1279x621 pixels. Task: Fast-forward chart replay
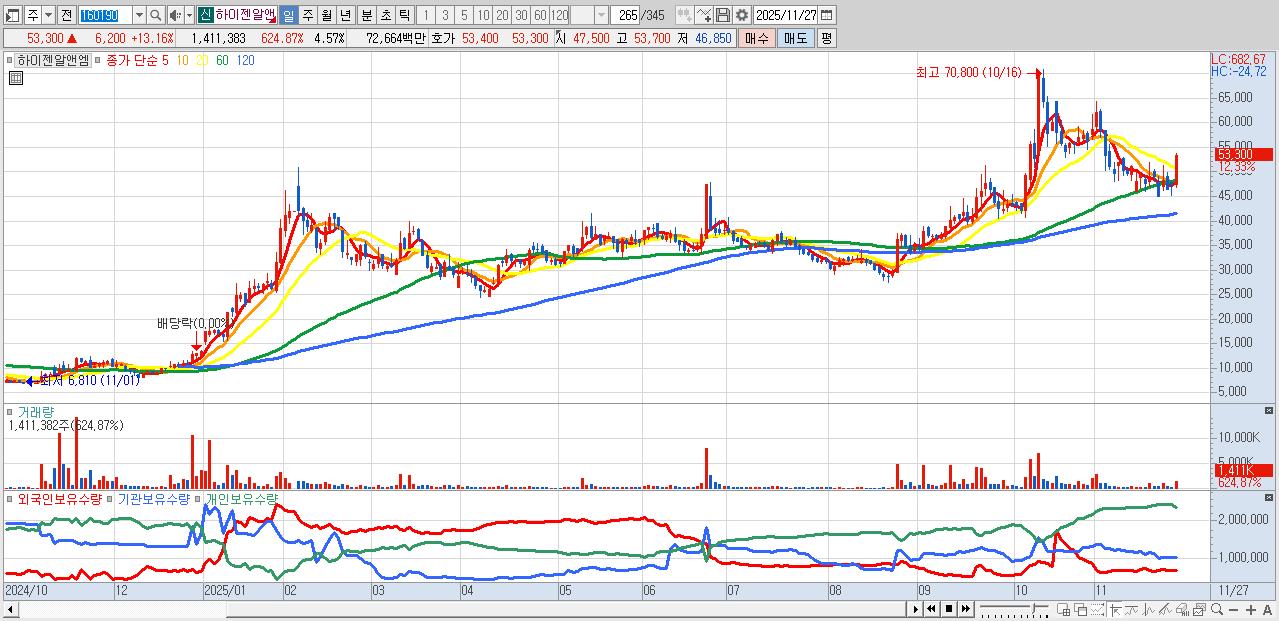[966, 609]
